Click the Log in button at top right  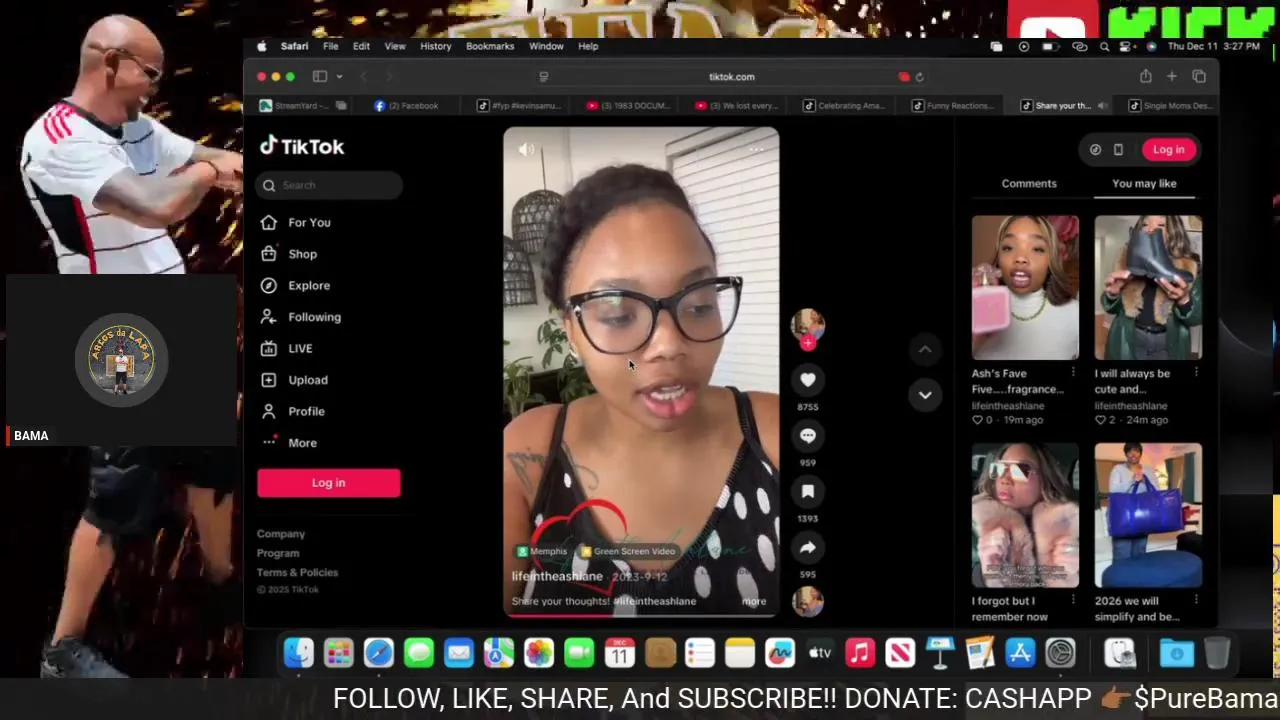[1168, 149]
